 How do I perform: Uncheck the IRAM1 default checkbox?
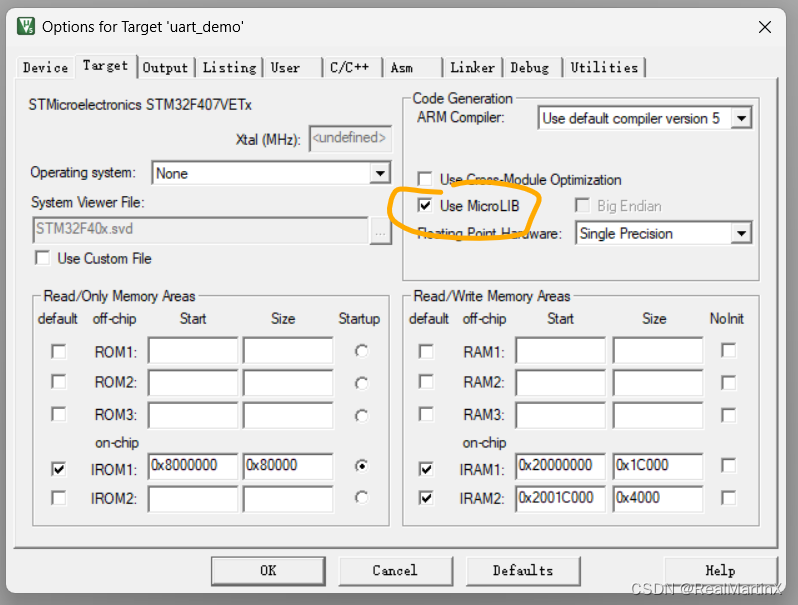(426, 469)
